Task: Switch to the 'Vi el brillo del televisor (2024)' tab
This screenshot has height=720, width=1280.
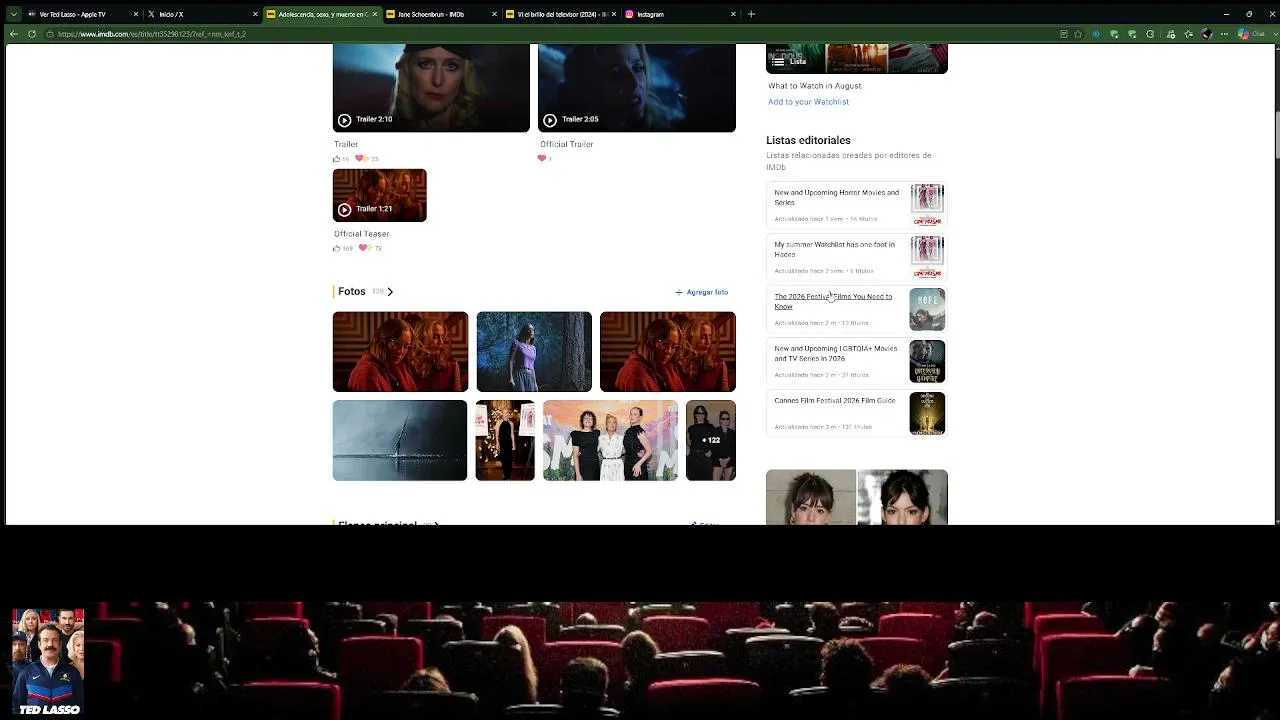Action: 561,14
